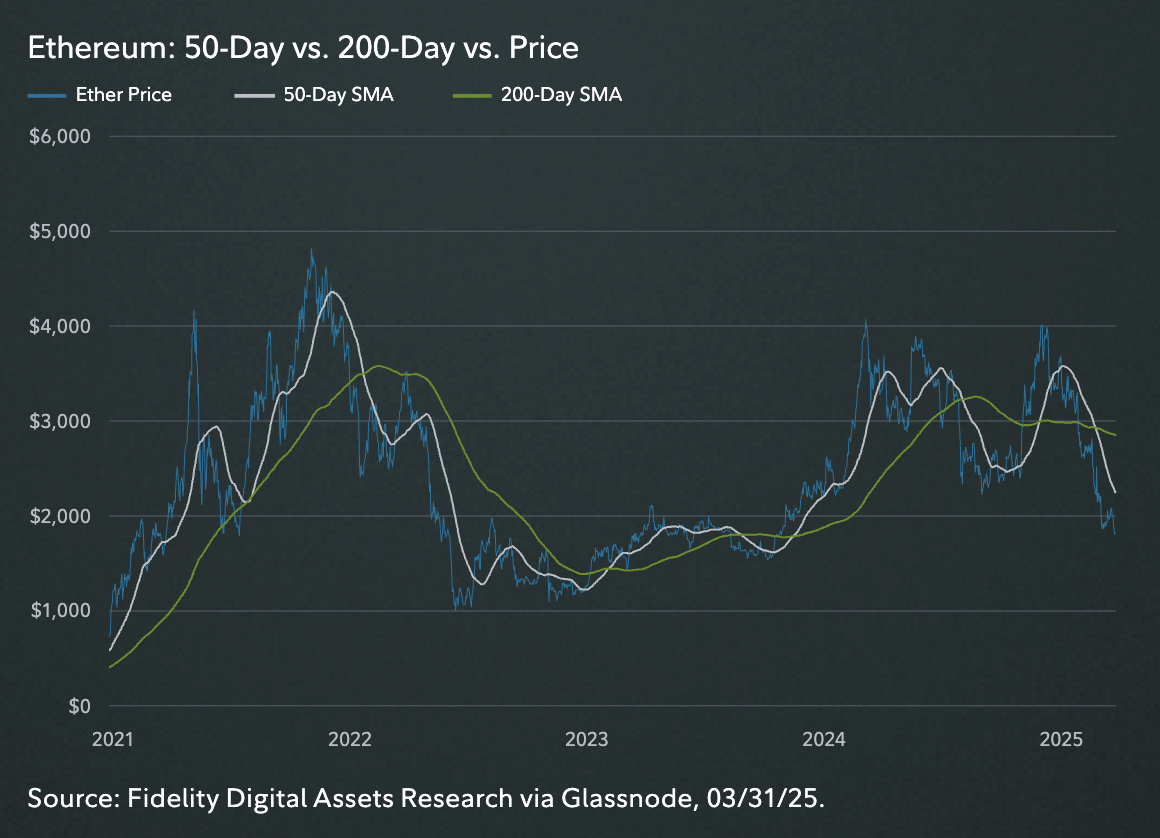Click the 2022 x-axis year label
Viewport: 1160px width, 838px height.
pyautogui.click(x=350, y=740)
